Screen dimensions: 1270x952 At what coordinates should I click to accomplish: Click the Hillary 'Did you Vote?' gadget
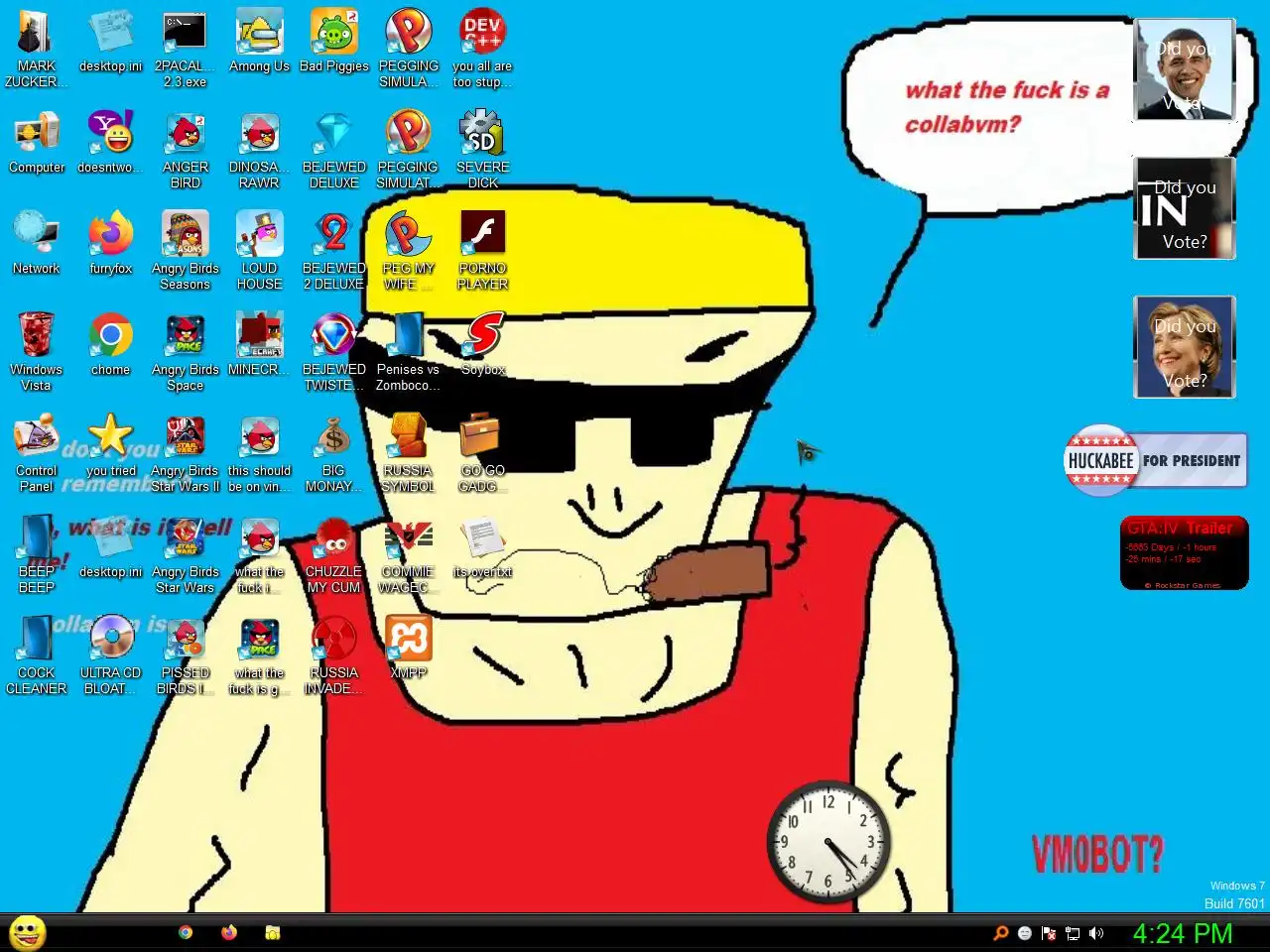pos(1185,348)
